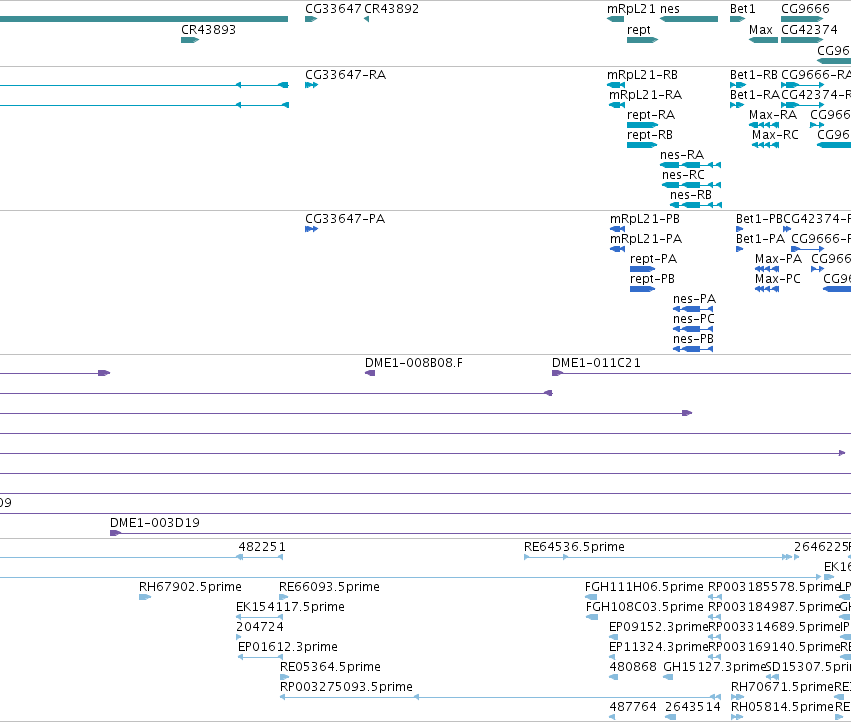Screen dimensions: 851x722
Task: Click the CR43892 gene label
Action: 391,9
